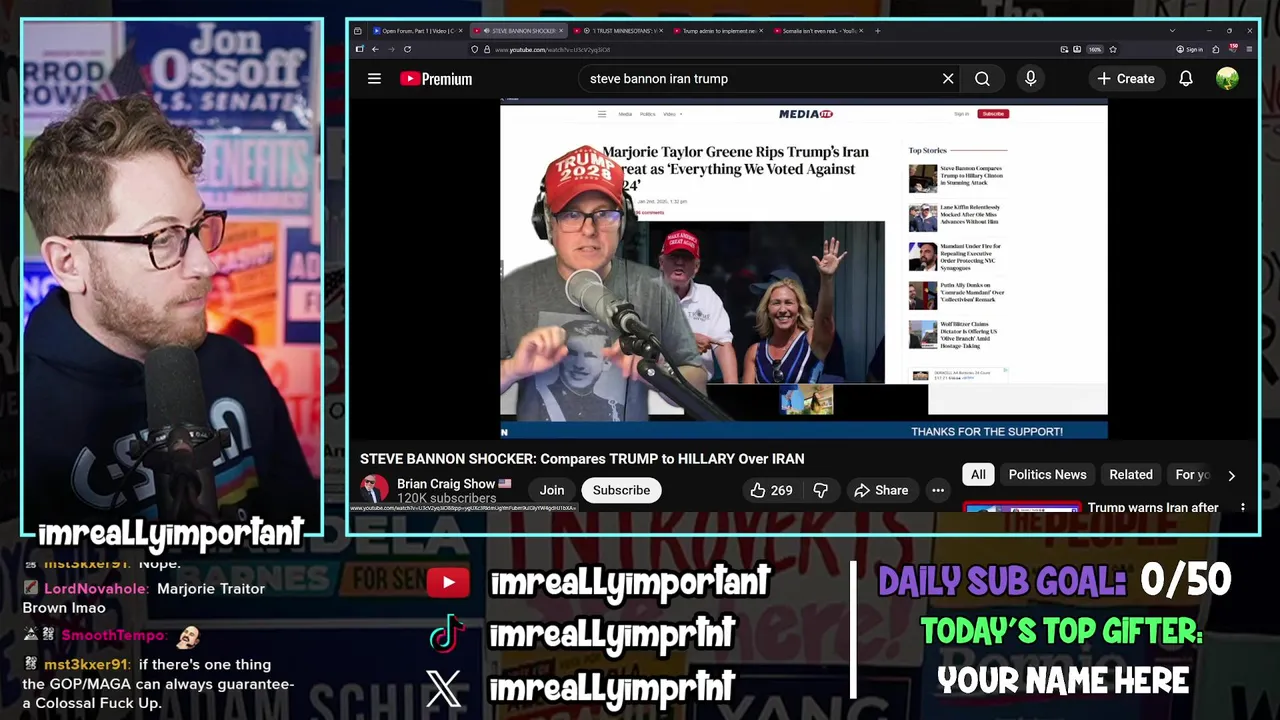
Task: Open the new browser tab plus button
Action: click(x=877, y=31)
